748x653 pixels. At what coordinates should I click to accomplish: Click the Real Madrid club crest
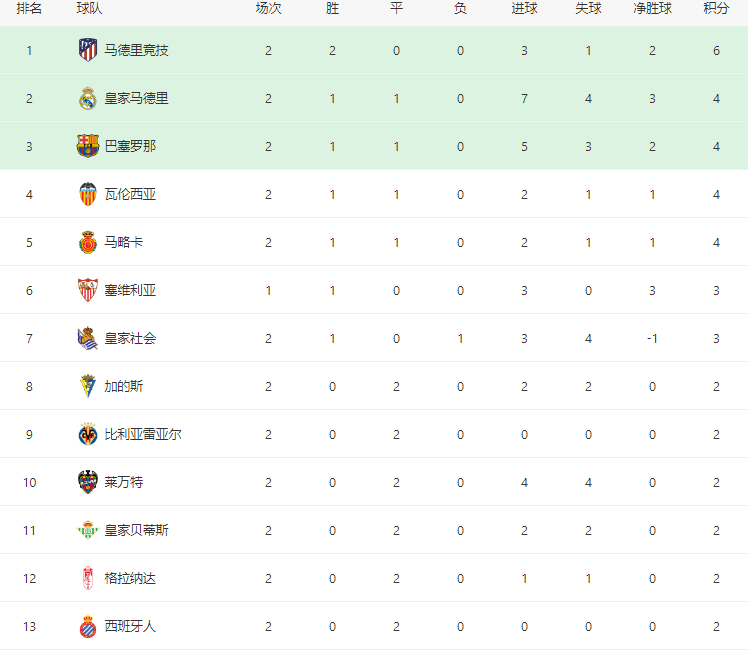(88, 98)
